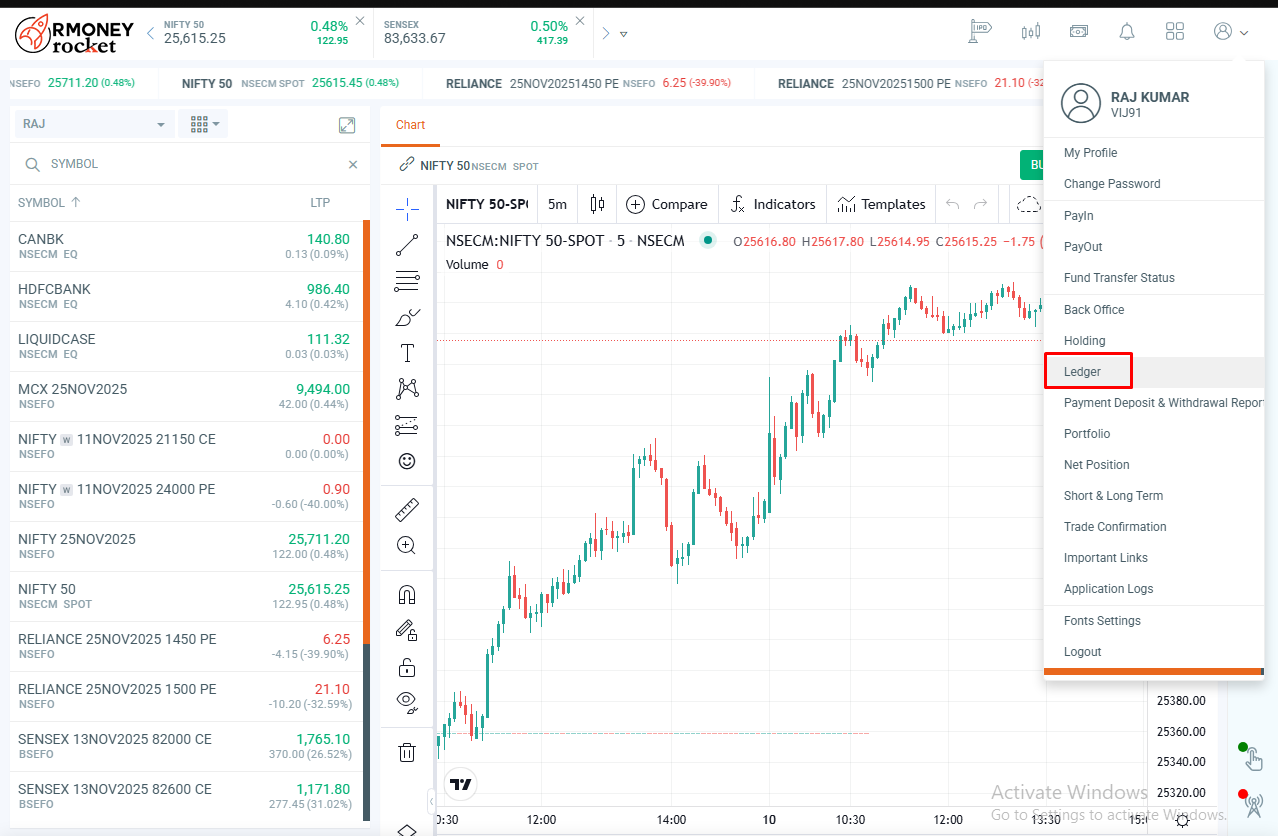Choose Logout in the profile menu
Image resolution: width=1278 pixels, height=836 pixels.
(1083, 652)
